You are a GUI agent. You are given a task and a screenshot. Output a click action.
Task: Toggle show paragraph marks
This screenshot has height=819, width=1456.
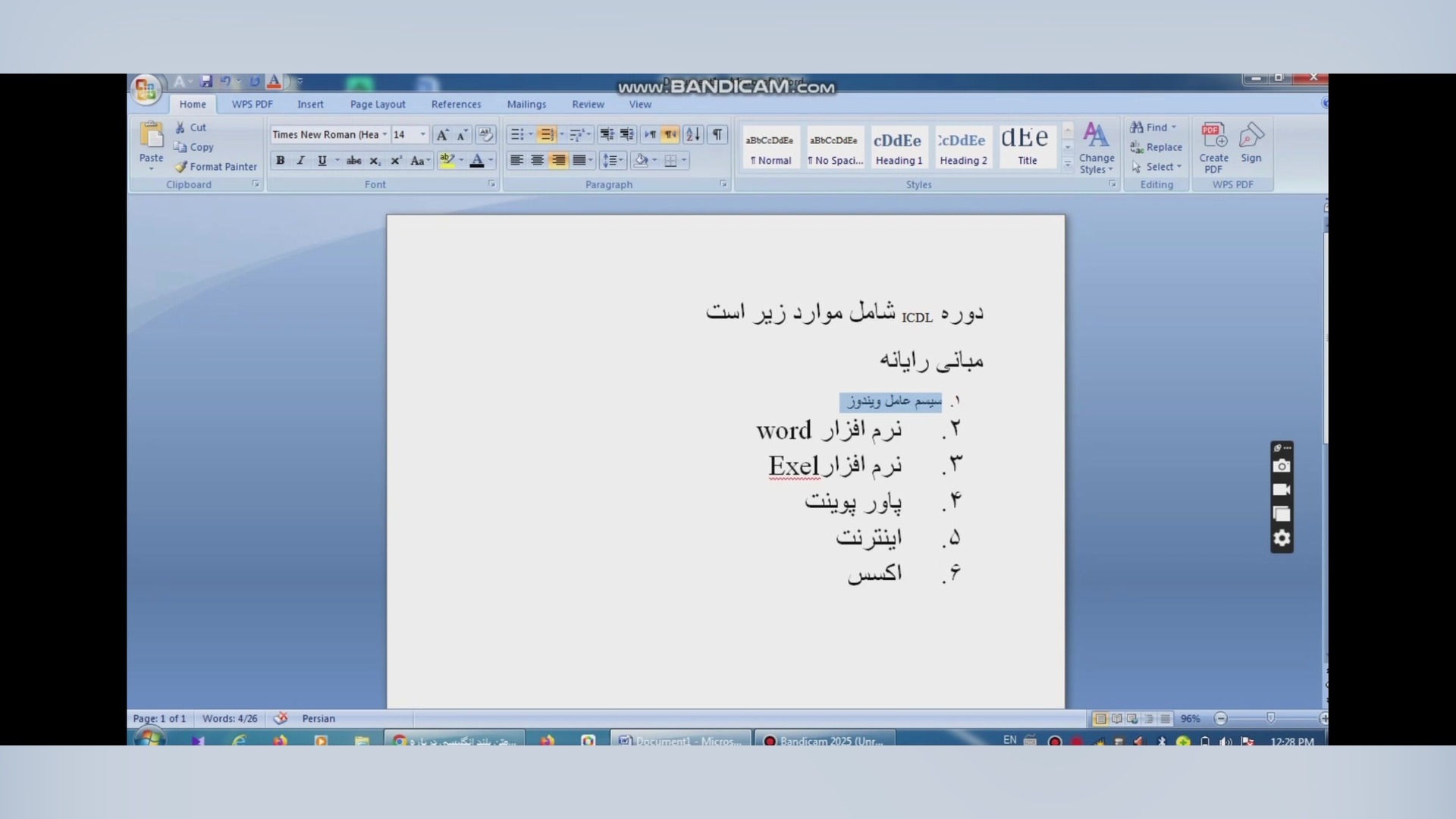pyautogui.click(x=717, y=135)
